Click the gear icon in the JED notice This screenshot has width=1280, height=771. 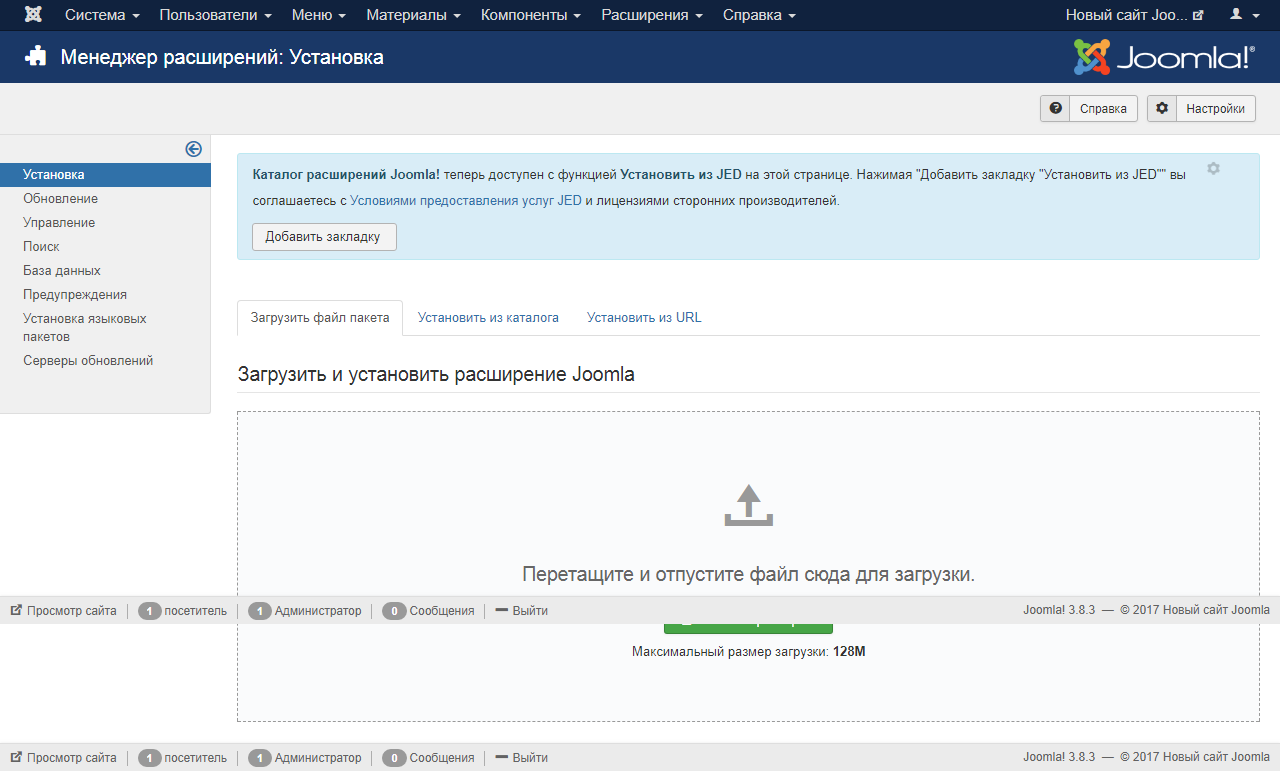click(x=1213, y=168)
